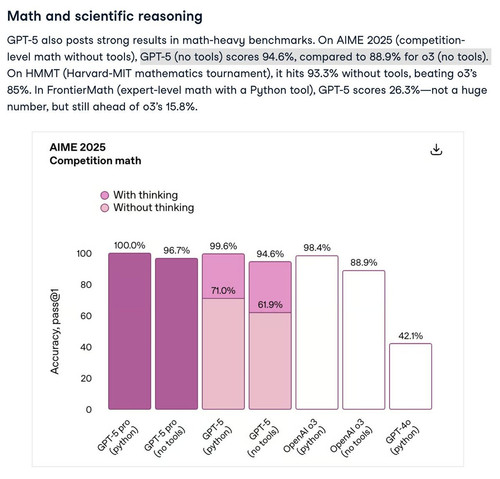Toggle the Without thinking legend marker
The image size is (500, 479).
pos(105,208)
